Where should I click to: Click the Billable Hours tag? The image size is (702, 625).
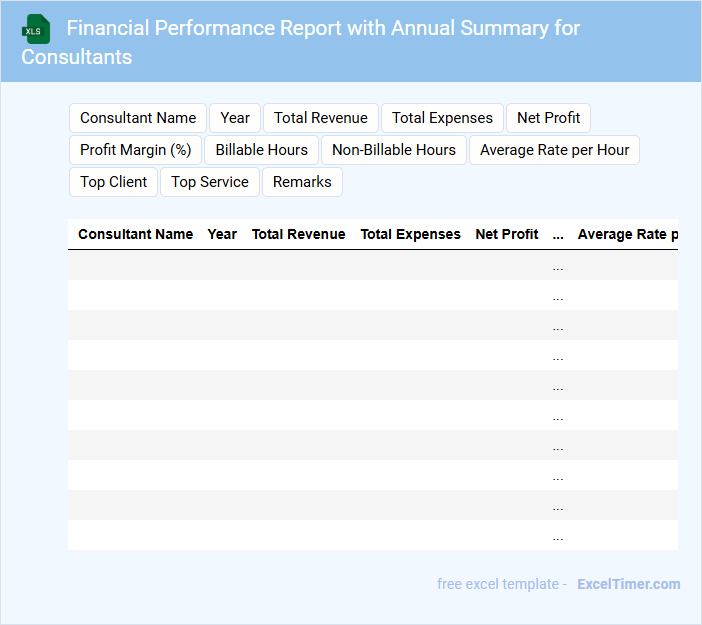pyautogui.click(x=262, y=150)
